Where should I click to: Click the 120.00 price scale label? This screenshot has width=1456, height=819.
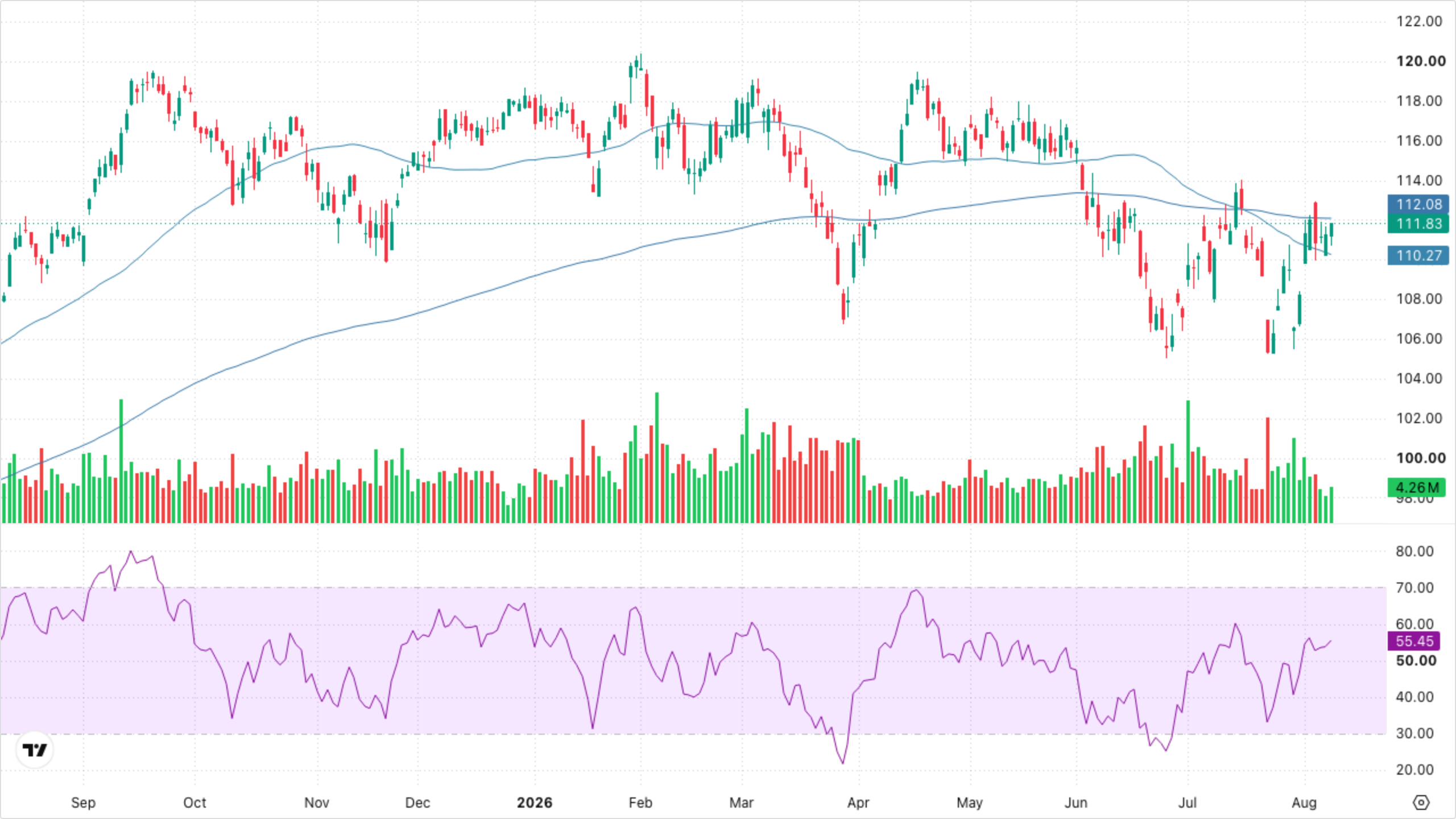pos(1421,61)
